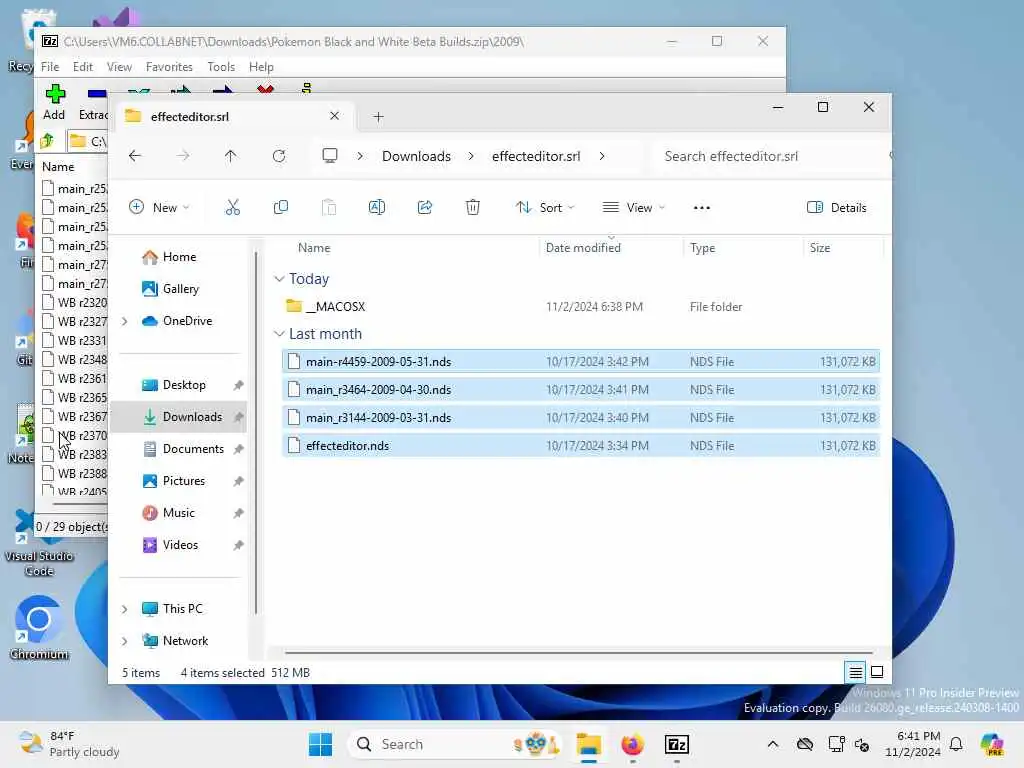Open the New dropdown in Explorer
This screenshot has height=768, width=1024.
pyautogui.click(x=159, y=208)
